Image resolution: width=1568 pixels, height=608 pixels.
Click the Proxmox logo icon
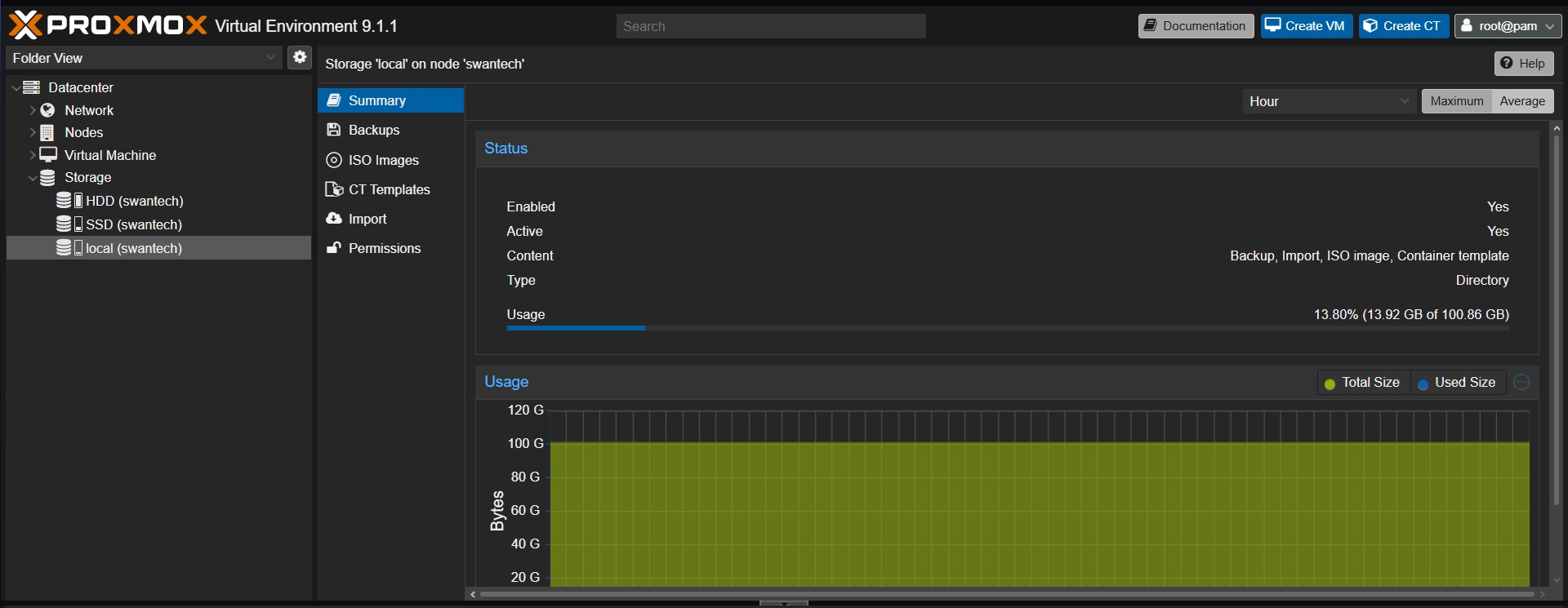pyautogui.click(x=24, y=25)
